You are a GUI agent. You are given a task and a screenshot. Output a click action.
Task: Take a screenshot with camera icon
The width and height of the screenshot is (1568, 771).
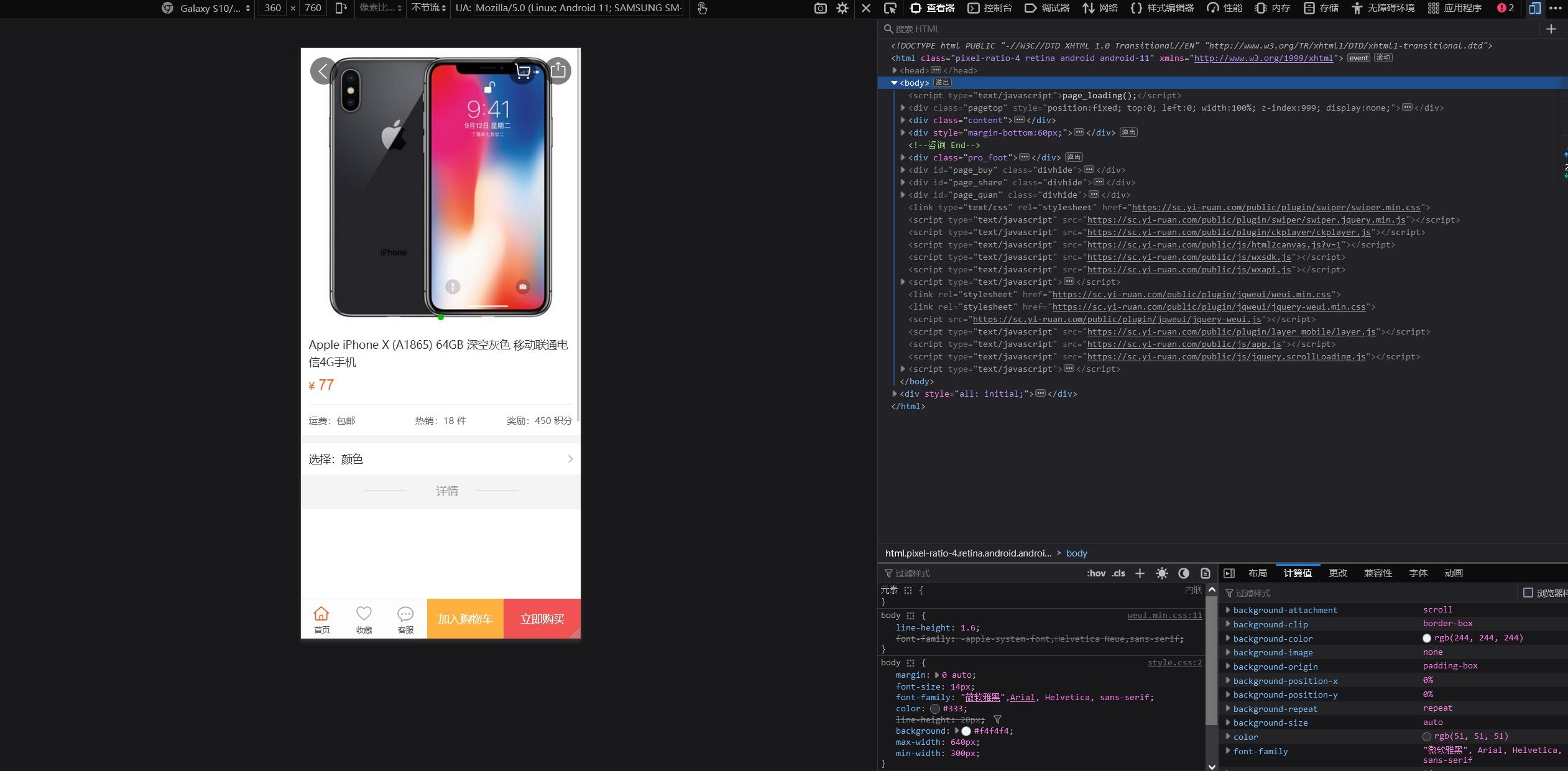click(x=820, y=8)
